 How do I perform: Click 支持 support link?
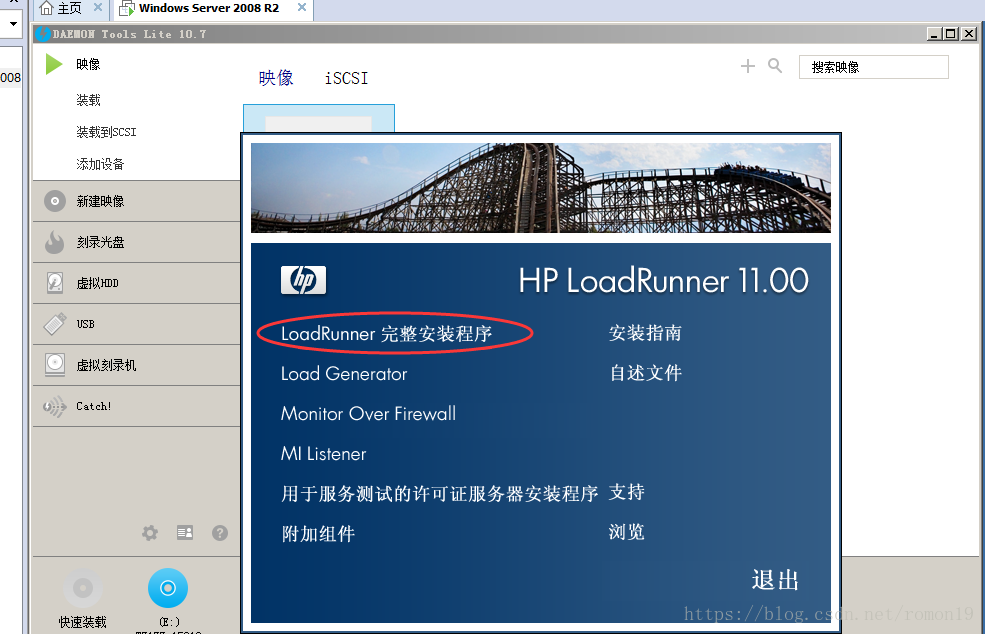tap(627, 491)
